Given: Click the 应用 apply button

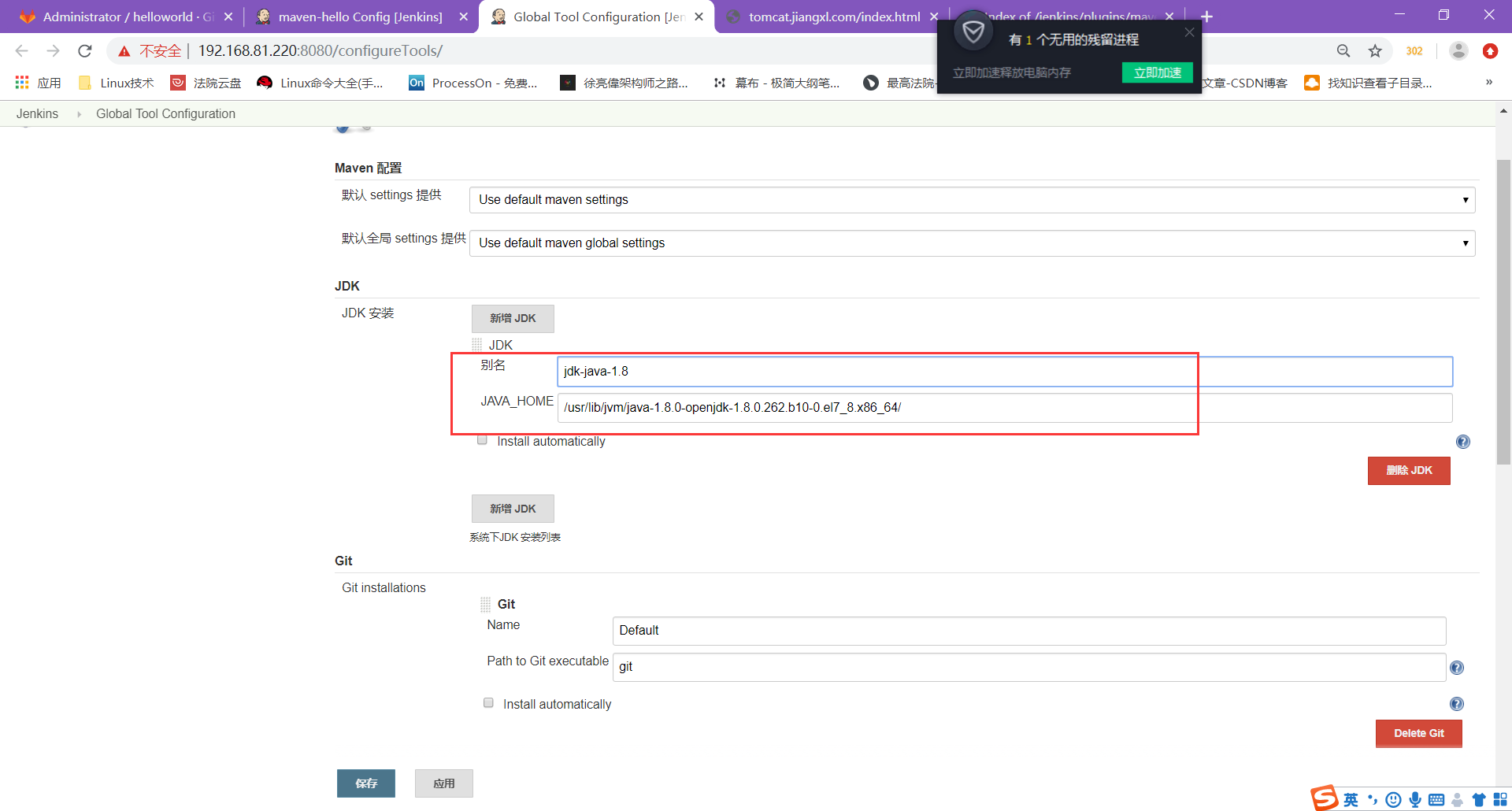Looking at the screenshot, I should click(444, 783).
